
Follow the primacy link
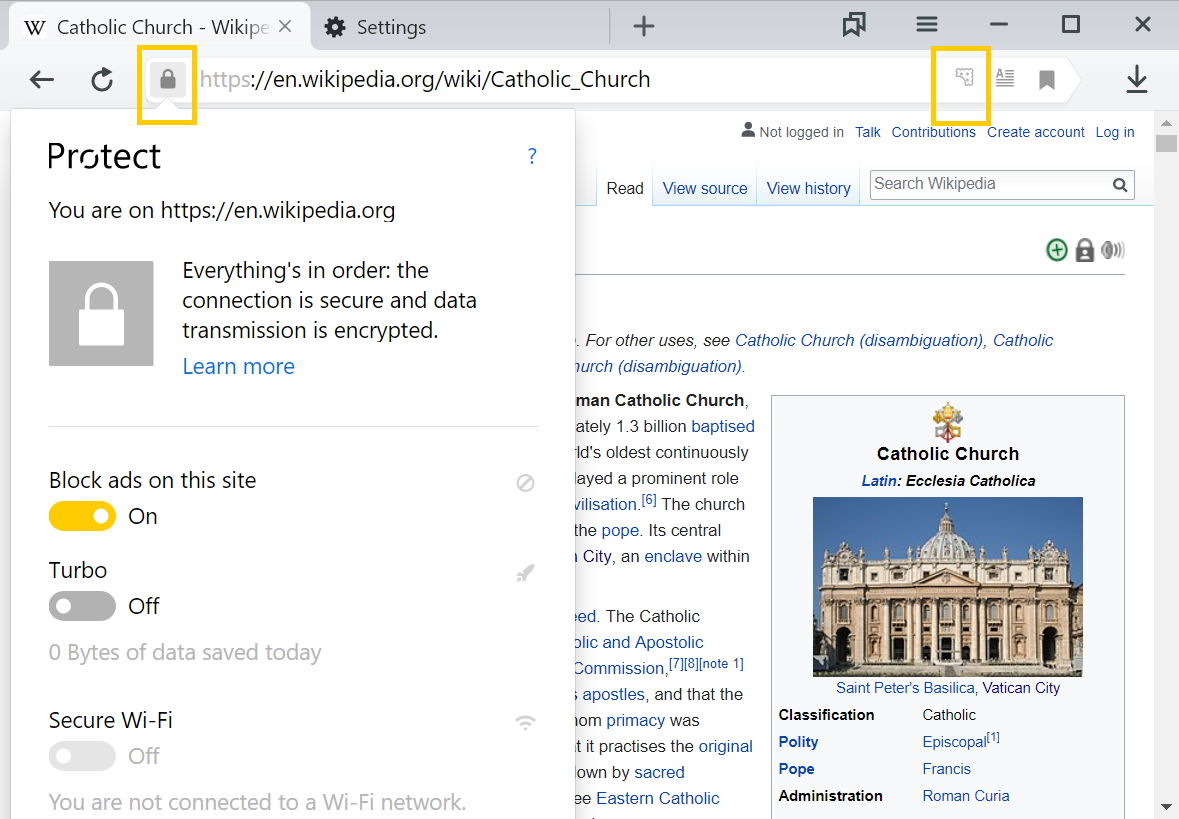(x=635, y=720)
